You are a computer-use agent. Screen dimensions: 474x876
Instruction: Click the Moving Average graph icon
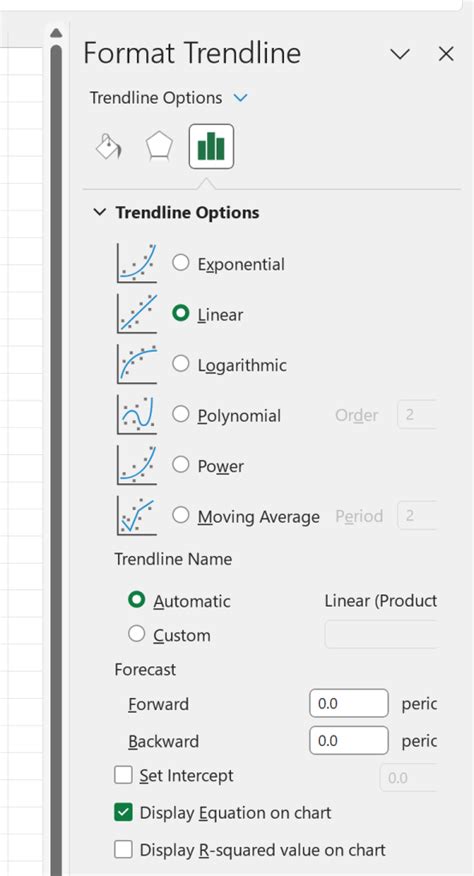tap(137, 516)
